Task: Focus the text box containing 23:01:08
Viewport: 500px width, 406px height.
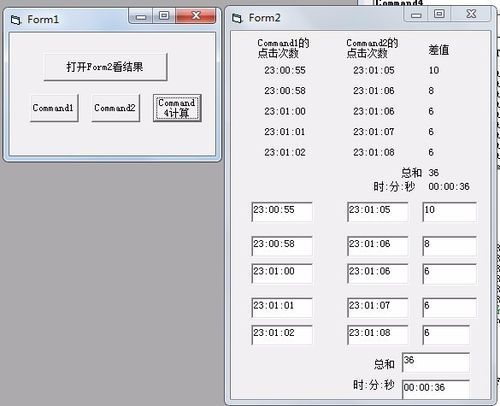Action: click(x=377, y=335)
